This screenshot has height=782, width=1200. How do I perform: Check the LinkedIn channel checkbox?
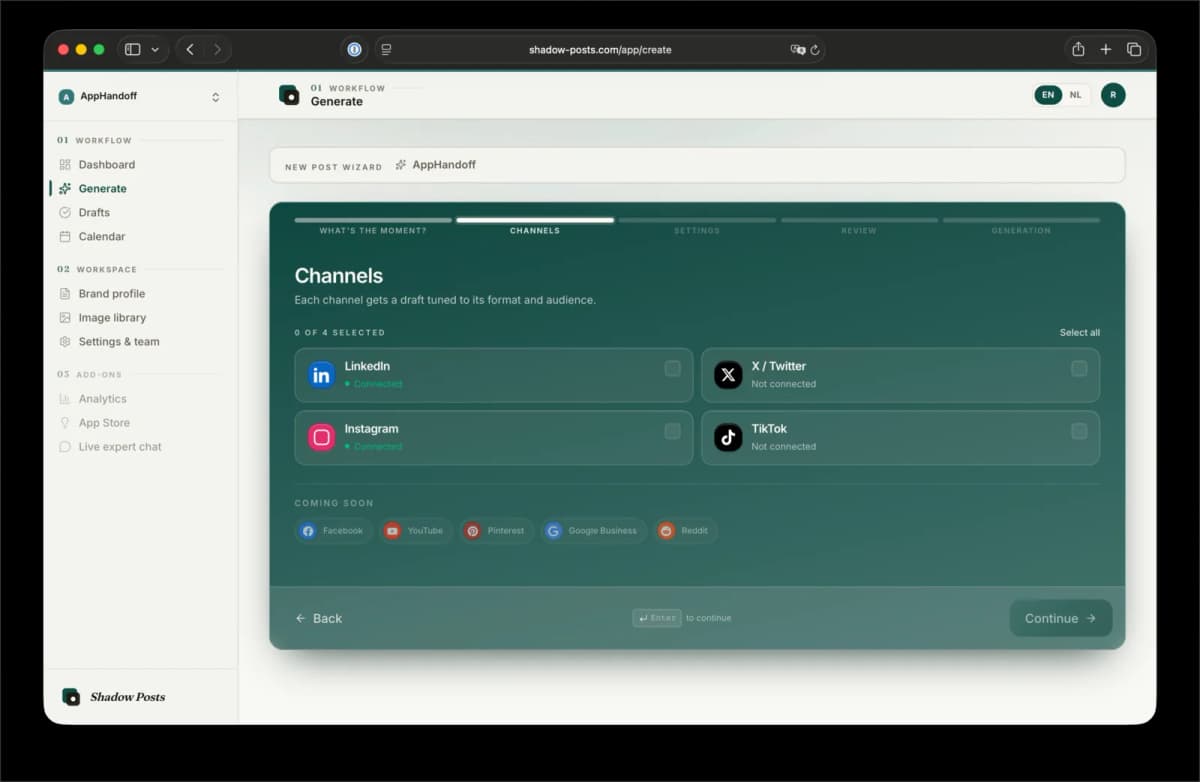click(672, 368)
